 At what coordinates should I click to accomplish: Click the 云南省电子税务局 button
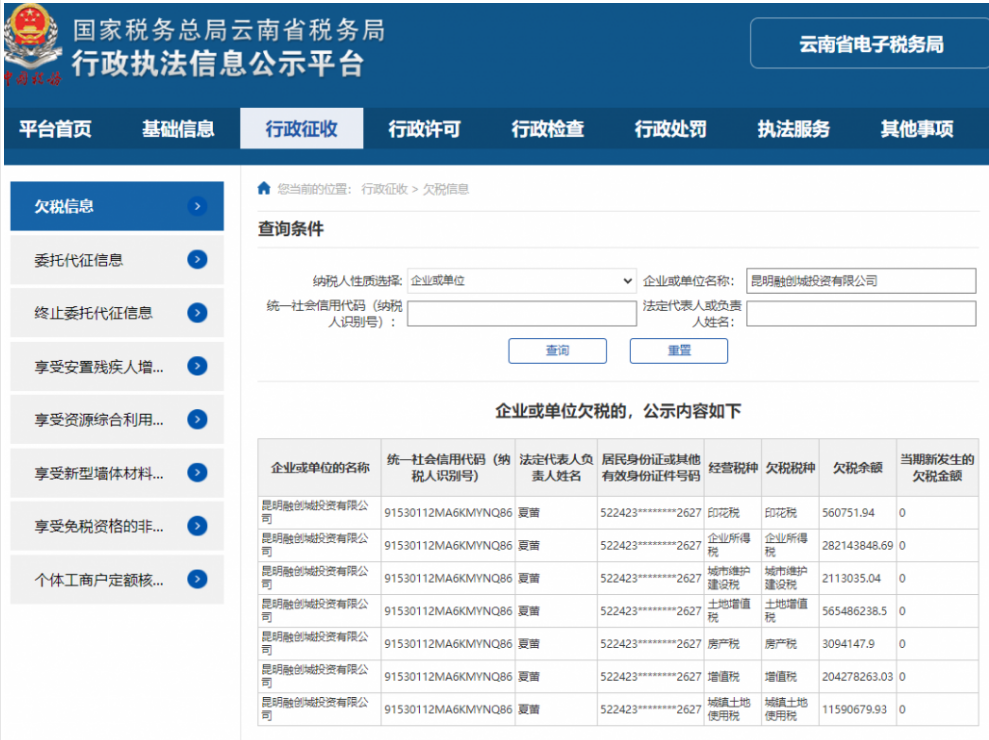point(870,44)
